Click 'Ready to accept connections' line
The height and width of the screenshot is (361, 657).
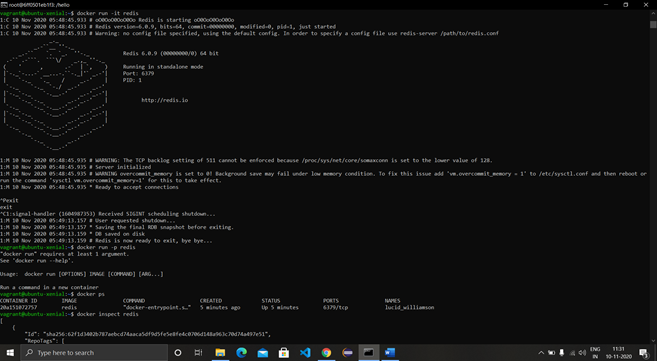(x=89, y=187)
